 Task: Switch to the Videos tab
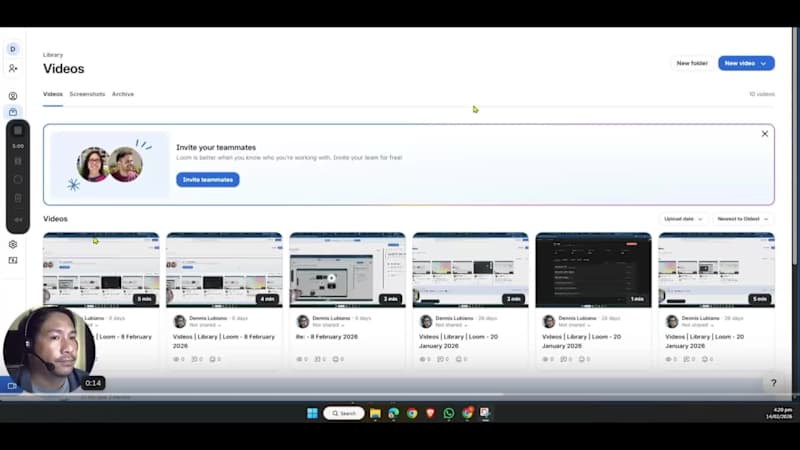[53, 94]
